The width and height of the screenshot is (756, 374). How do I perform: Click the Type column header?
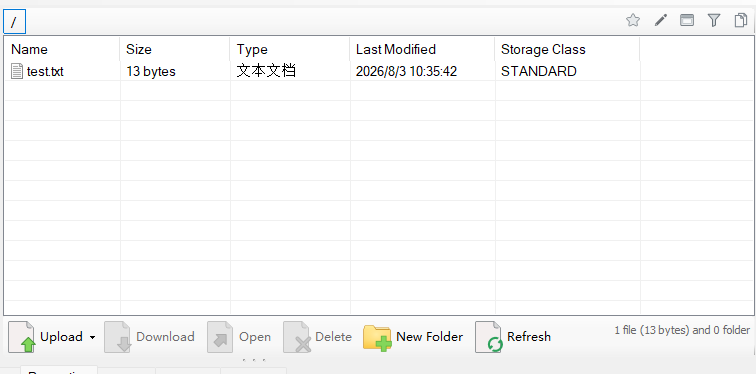[x=289, y=49]
